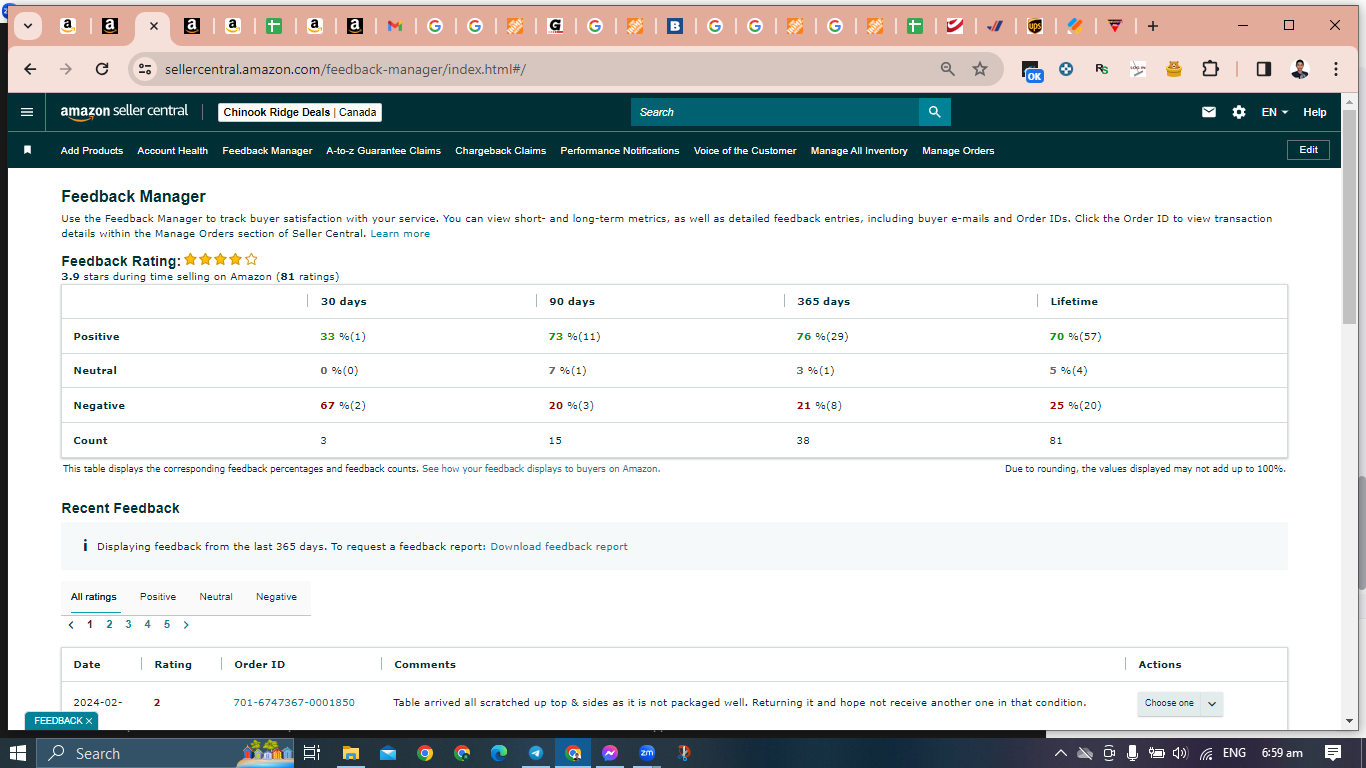Image resolution: width=1366 pixels, height=768 pixels.
Task: Open Chargeback Claims menu item
Action: click(501, 151)
